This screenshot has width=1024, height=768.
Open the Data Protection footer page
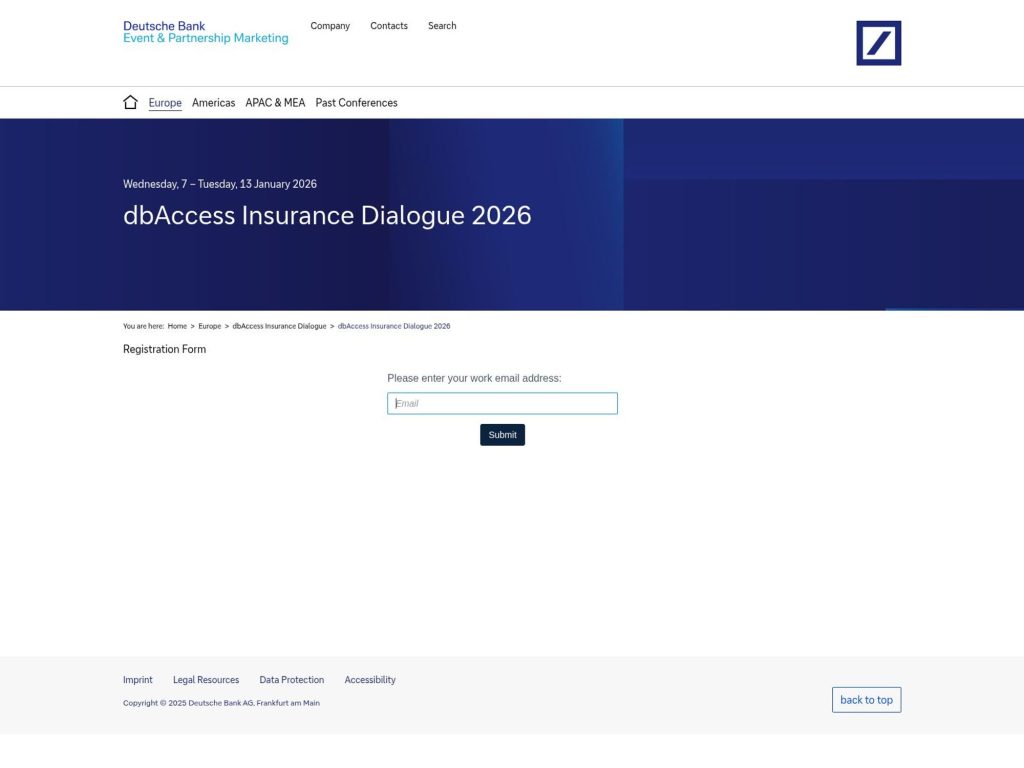(x=291, y=679)
